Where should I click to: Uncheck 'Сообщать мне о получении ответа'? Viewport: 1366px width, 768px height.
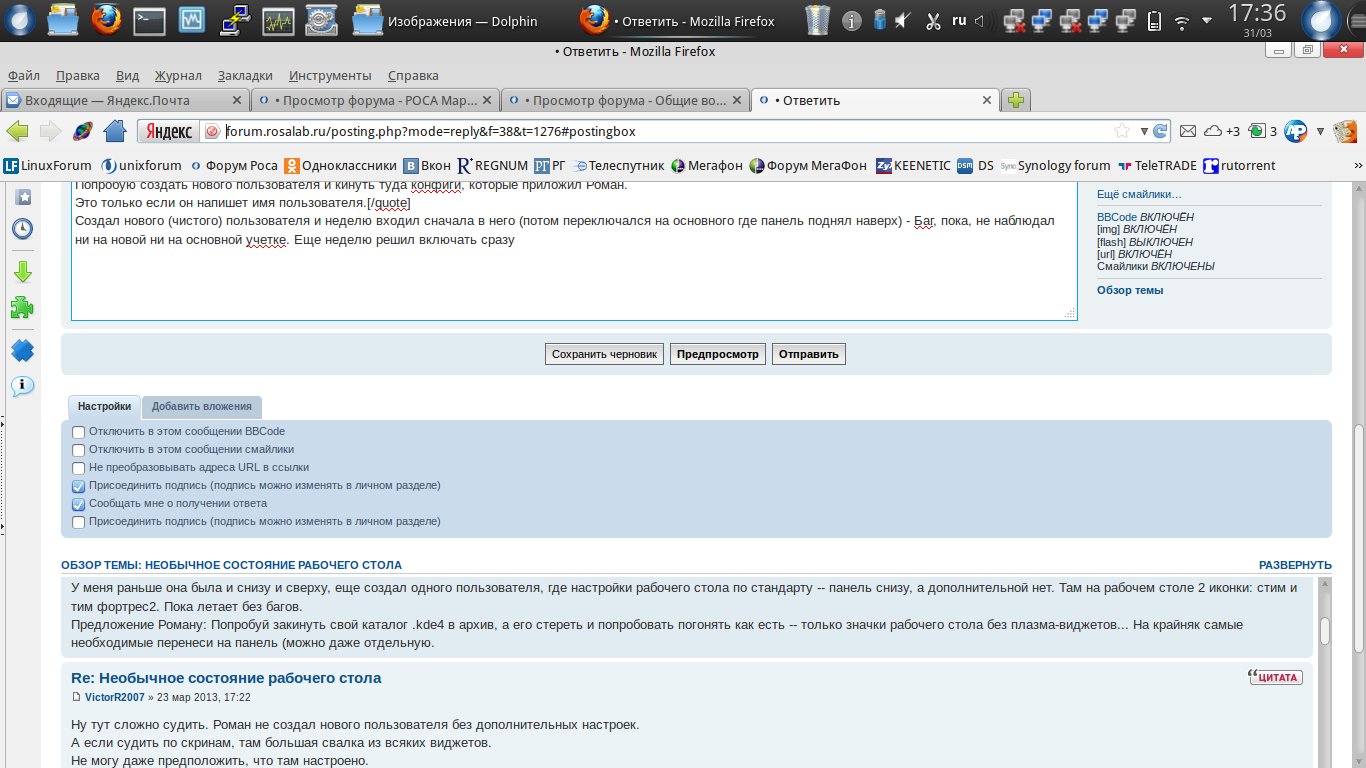[79, 504]
